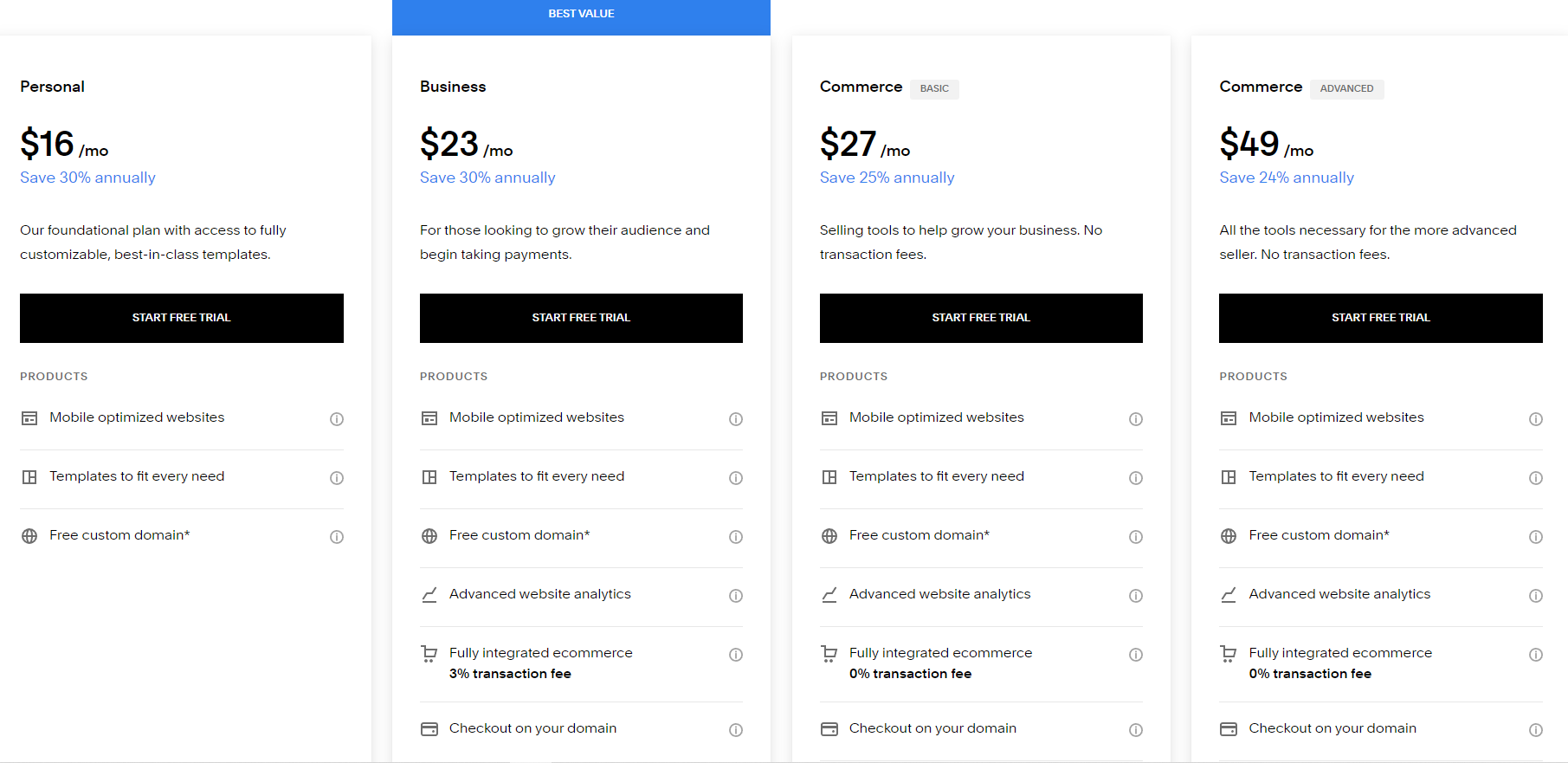The image size is (1568, 763).
Task: Start free trial for Commerce Advanced plan
Action: [x=1381, y=318]
